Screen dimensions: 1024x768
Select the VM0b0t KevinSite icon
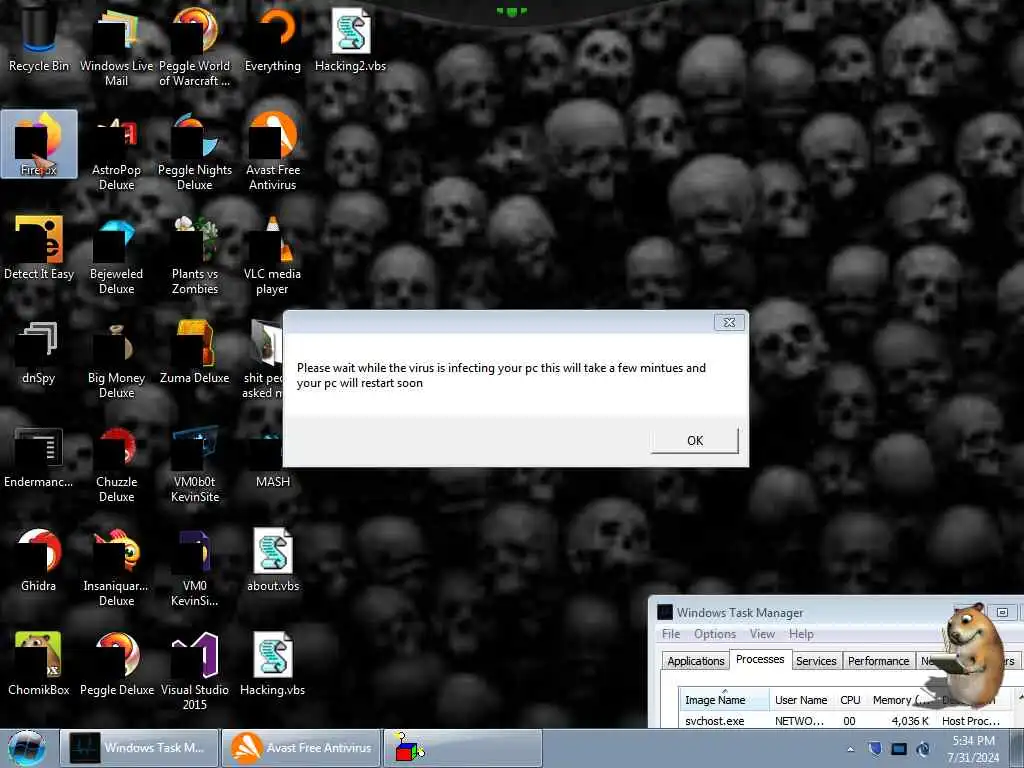(x=195, y=464)
